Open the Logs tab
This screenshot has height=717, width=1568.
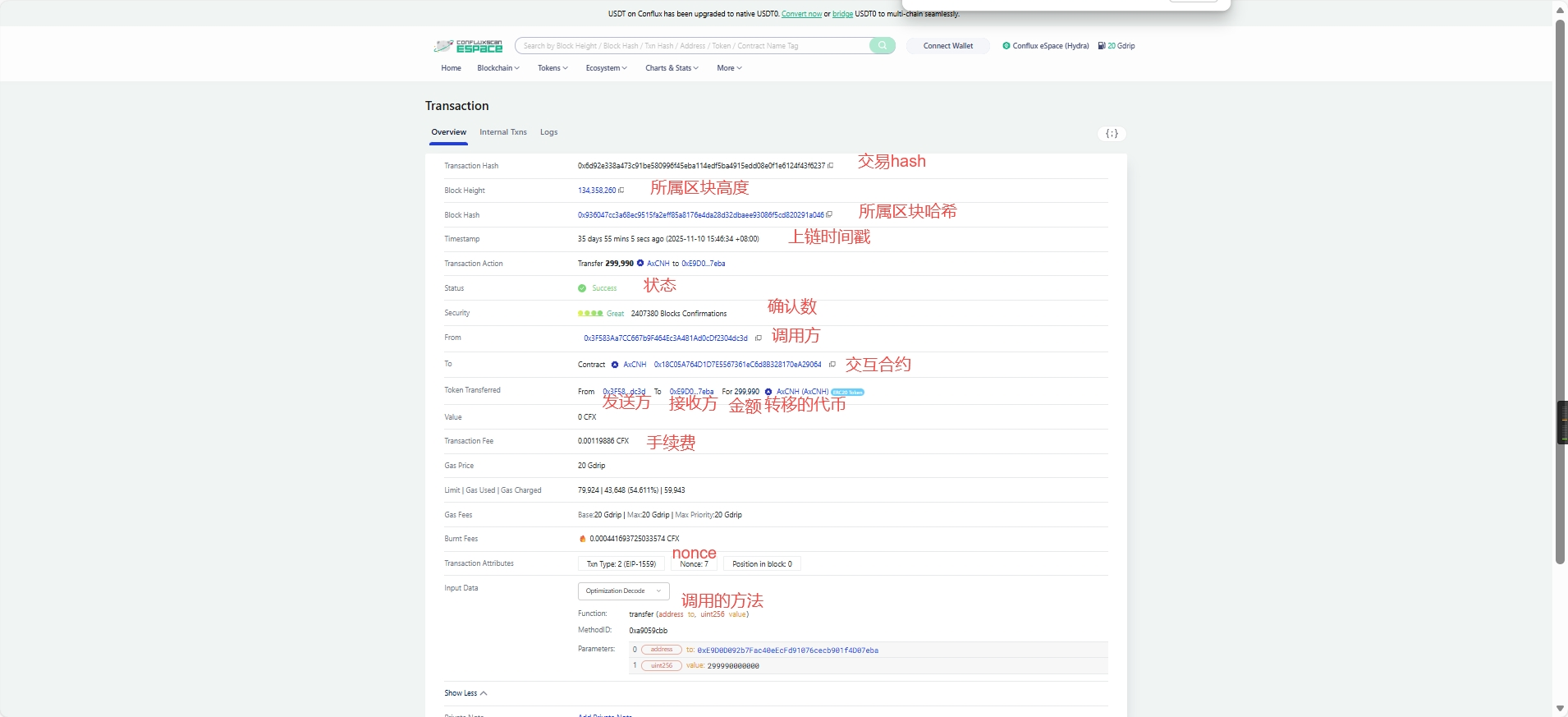coord(548,132)
